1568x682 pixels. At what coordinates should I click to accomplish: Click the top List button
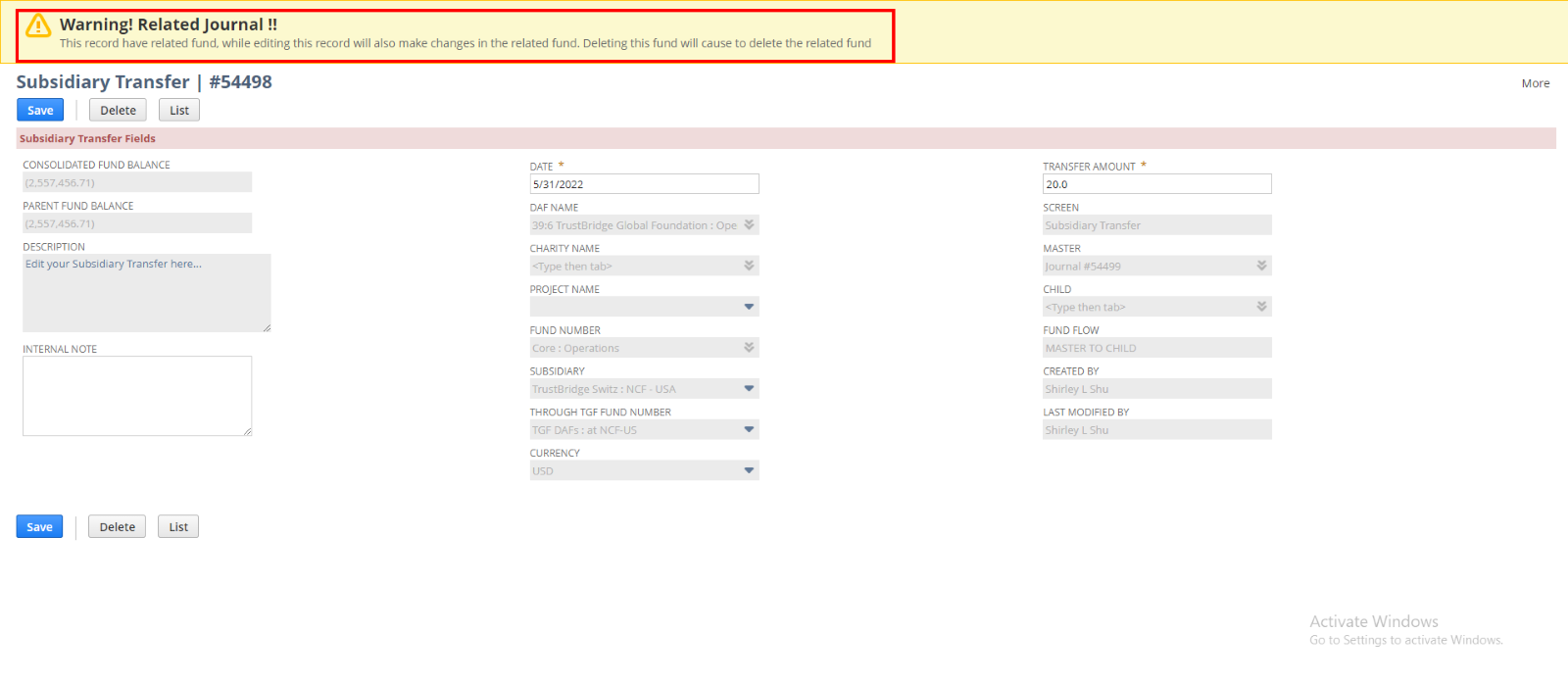pyautogui.click(x=179, y=110)
